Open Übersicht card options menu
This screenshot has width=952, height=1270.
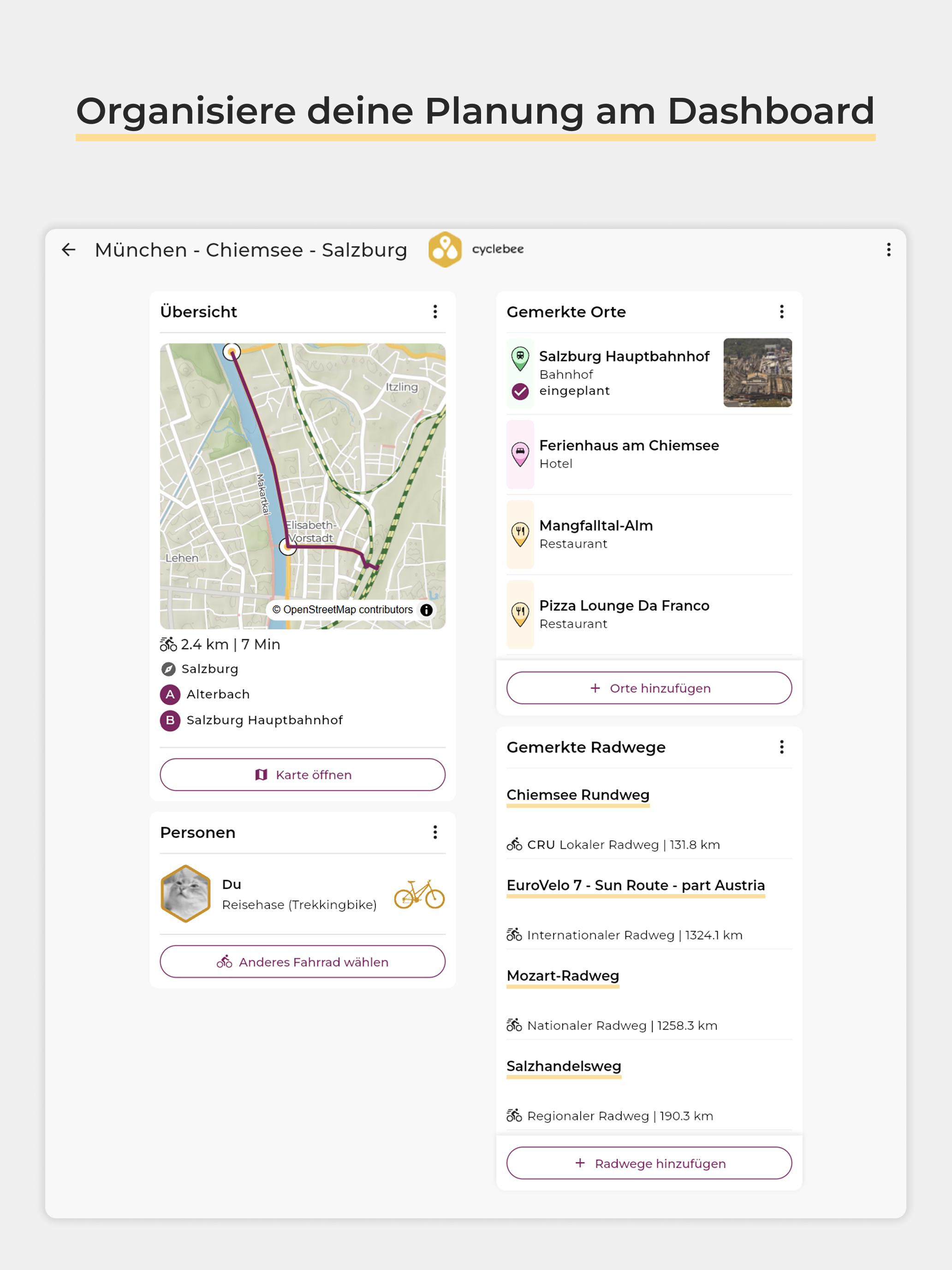coord(435,312)
